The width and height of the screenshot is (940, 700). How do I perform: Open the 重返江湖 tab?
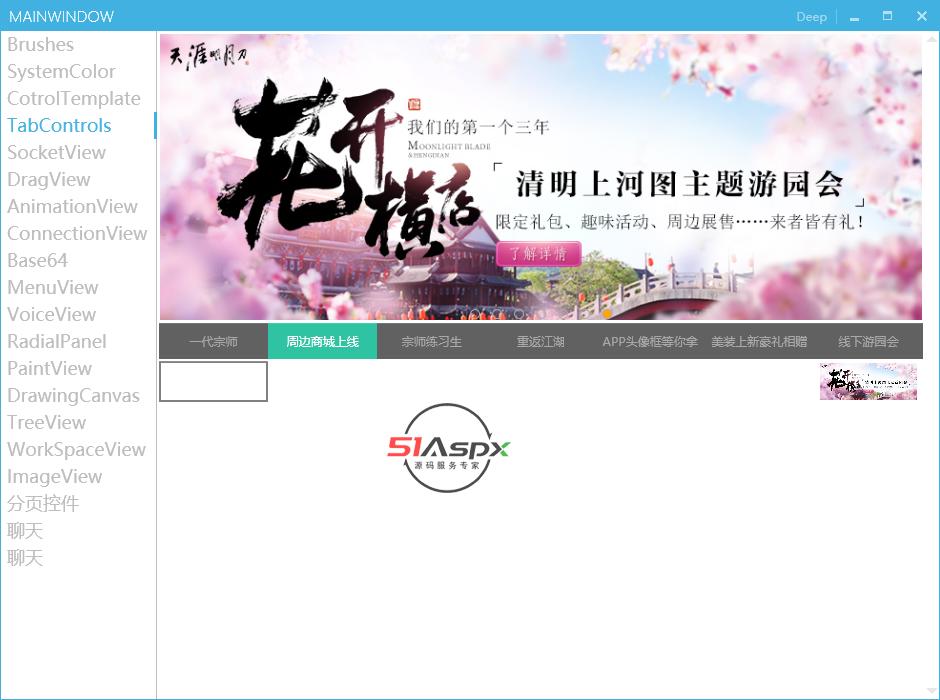(541, 342)
